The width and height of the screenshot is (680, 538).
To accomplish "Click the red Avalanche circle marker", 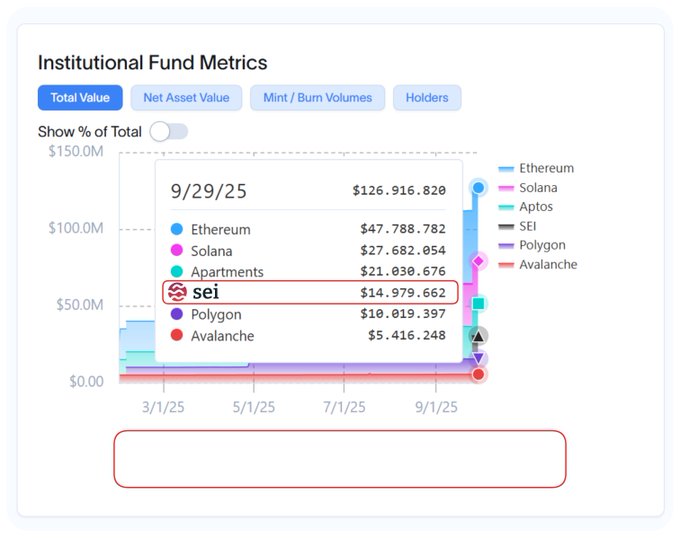I will 478,374.
